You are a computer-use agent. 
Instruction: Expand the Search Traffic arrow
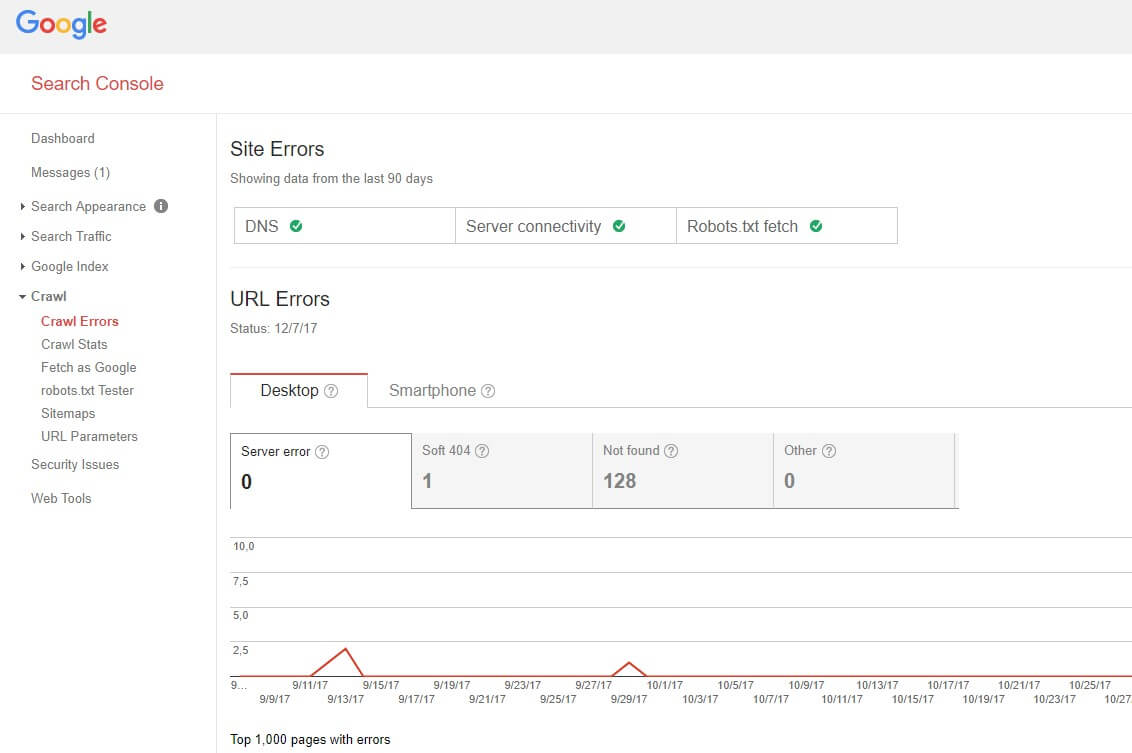tap(22, 236)
